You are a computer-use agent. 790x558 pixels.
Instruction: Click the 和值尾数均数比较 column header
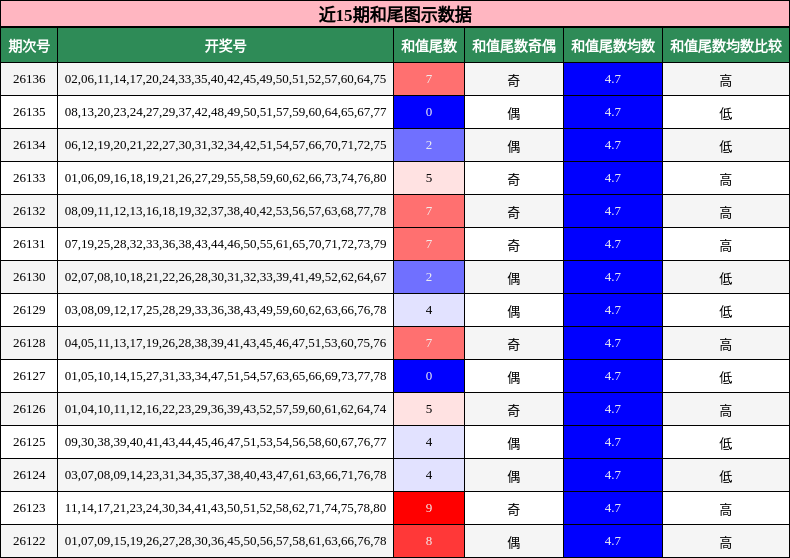[x=726, y=46]
